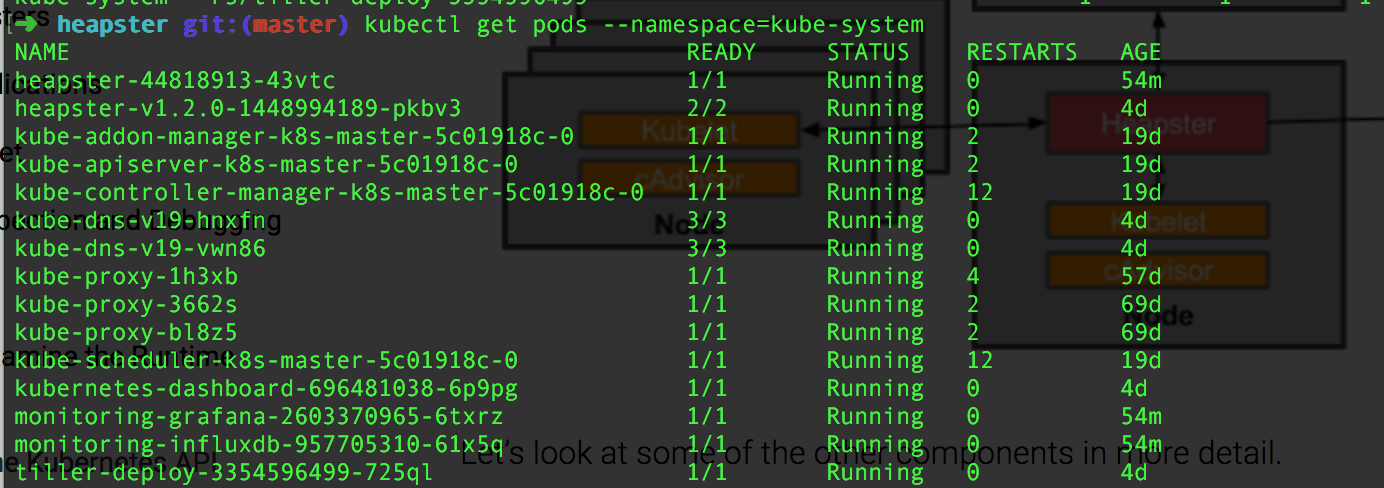Image resolution: width=1384 pixels, height=488 pixels.
Task: Click the kube-dns-v19-vwn86 pod name
Action: 140,248
